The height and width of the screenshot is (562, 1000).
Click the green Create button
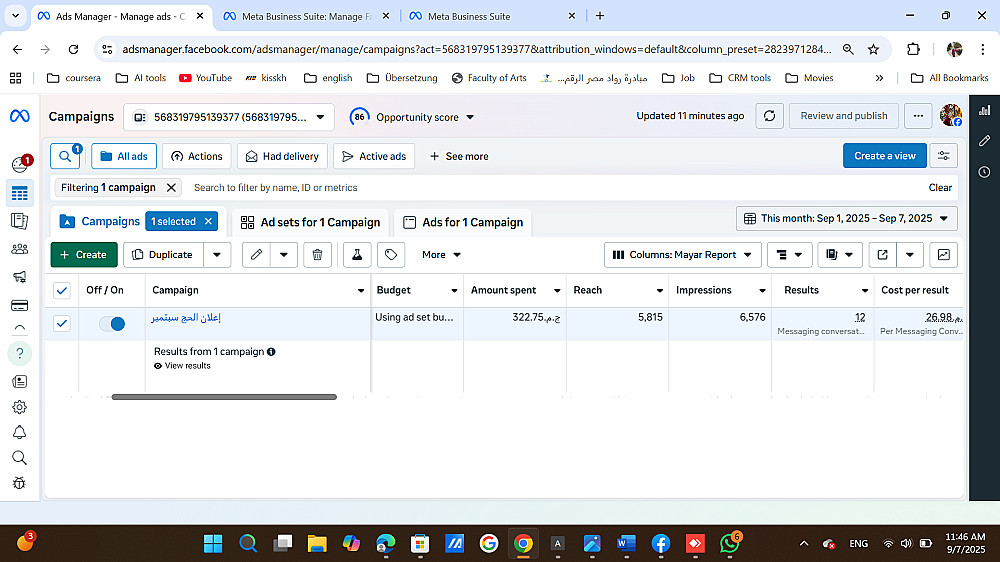pyautogui.click(x=84, y=255)
